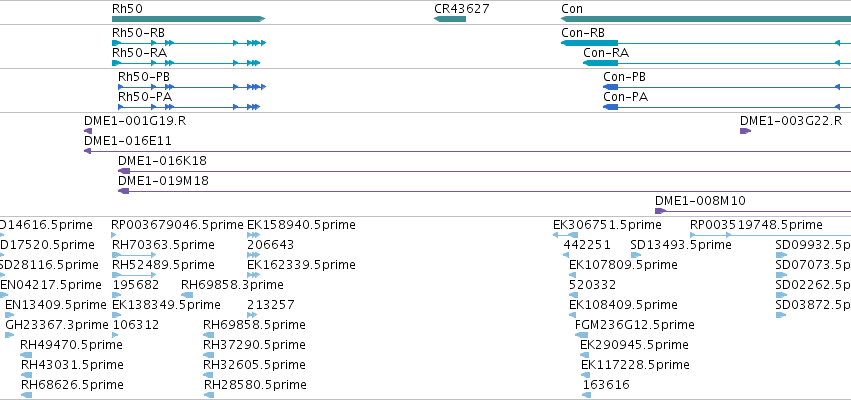The height and width of the screenshot is (400, 851).
Task: Open the Rh50-RA transcript label
Action: (x=139, y=53)
